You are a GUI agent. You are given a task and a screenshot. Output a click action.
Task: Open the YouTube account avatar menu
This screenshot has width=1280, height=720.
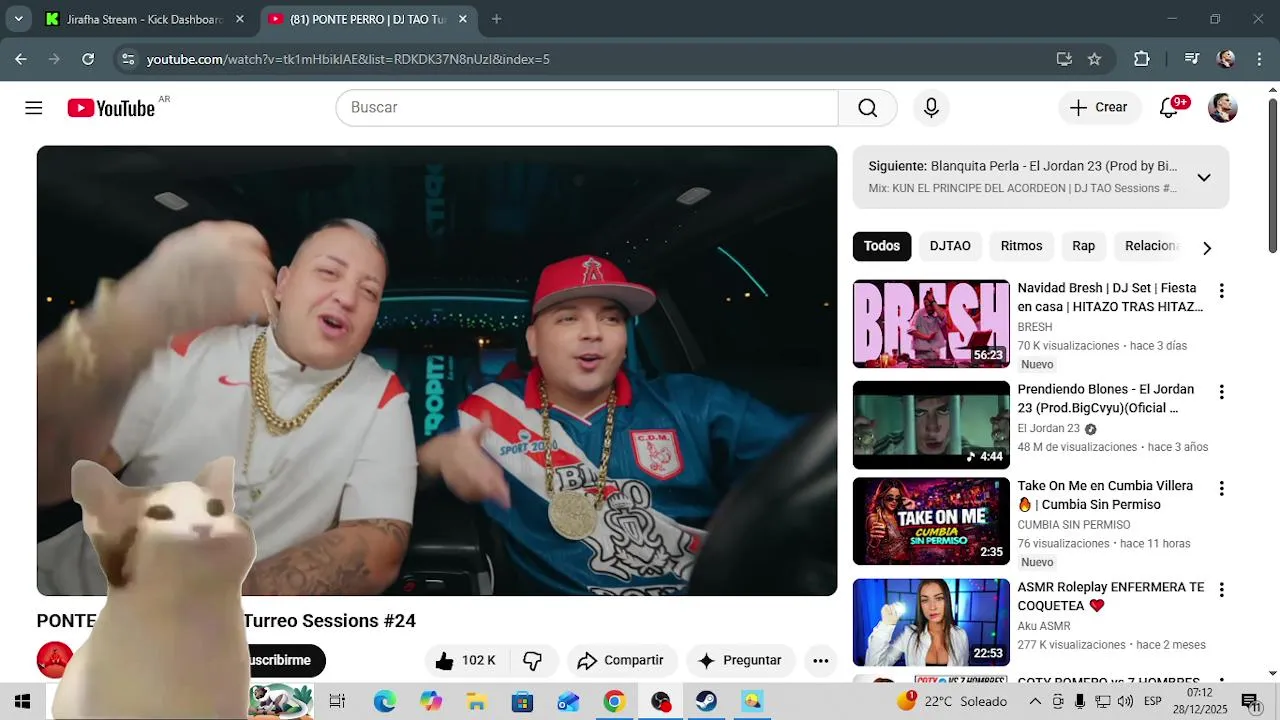click(1222, 108)
